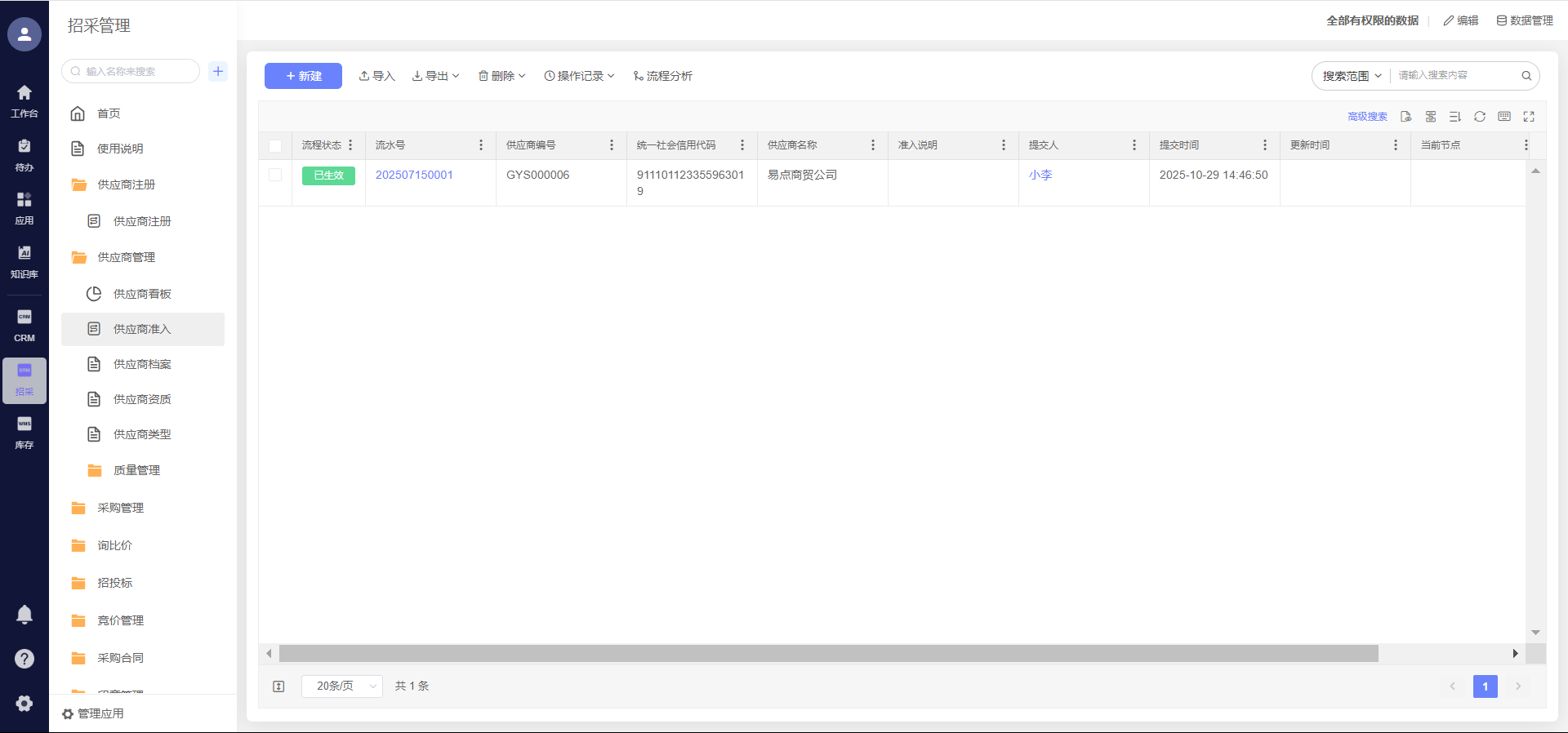Click the horizontal scrollbar under the table
Image resolution: width=1568 pixels, height=733 pixels.
pyautogui.click(x=827, y=654)
